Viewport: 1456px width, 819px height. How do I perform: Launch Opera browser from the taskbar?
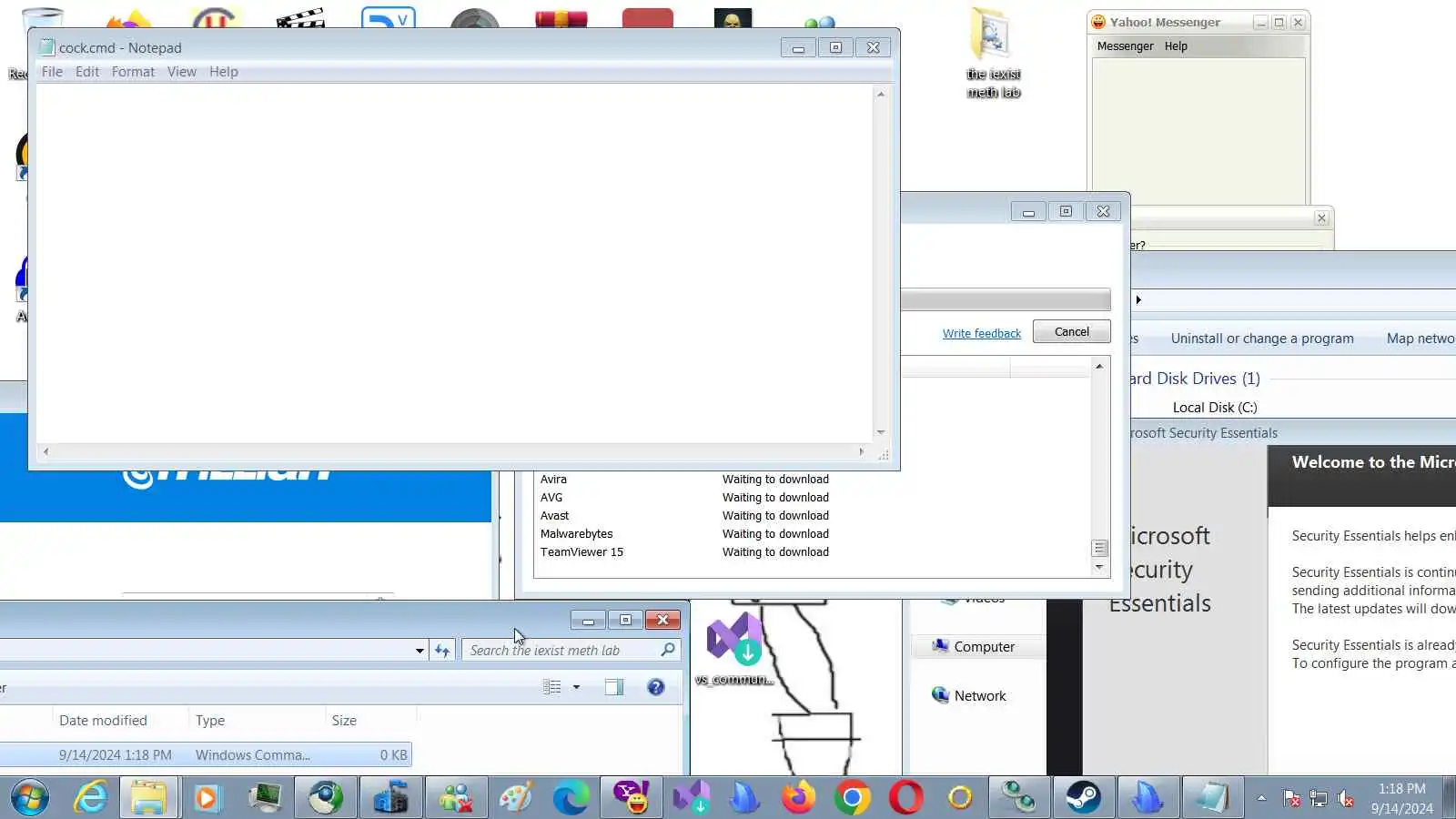click(906, 798)
